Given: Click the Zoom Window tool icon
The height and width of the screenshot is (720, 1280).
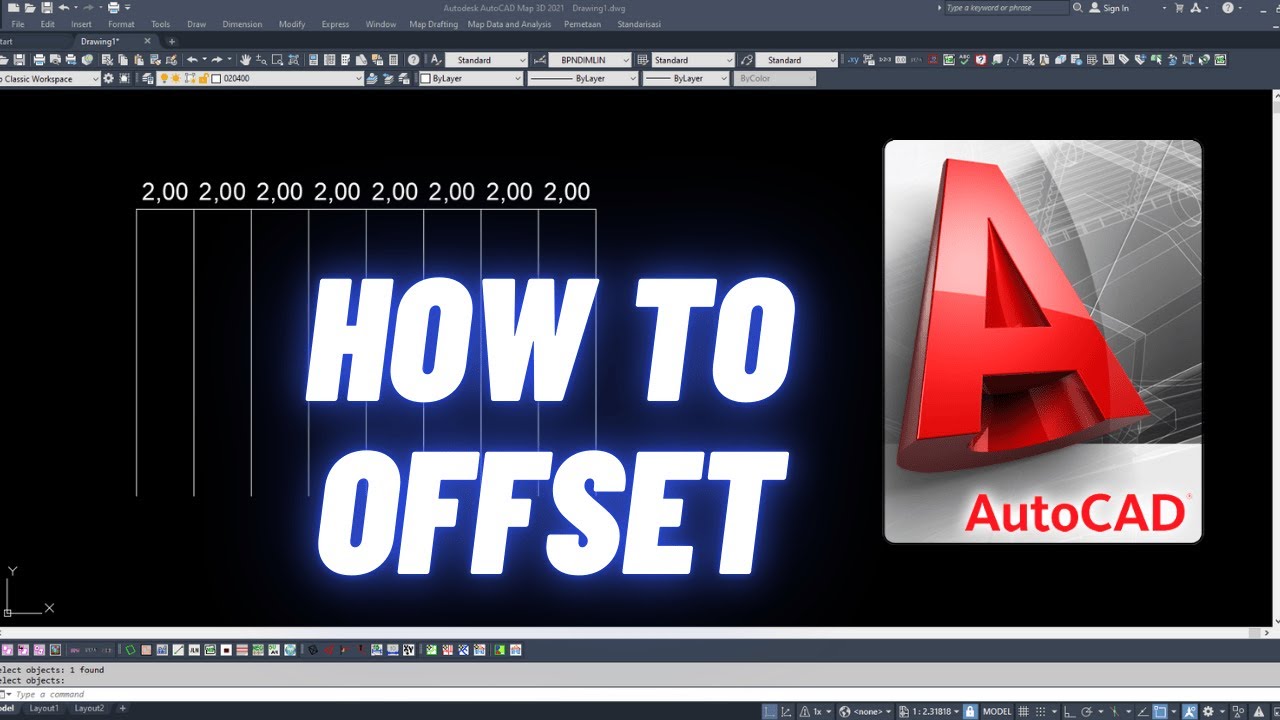Looking at the screenshot, I should [277, 60].
